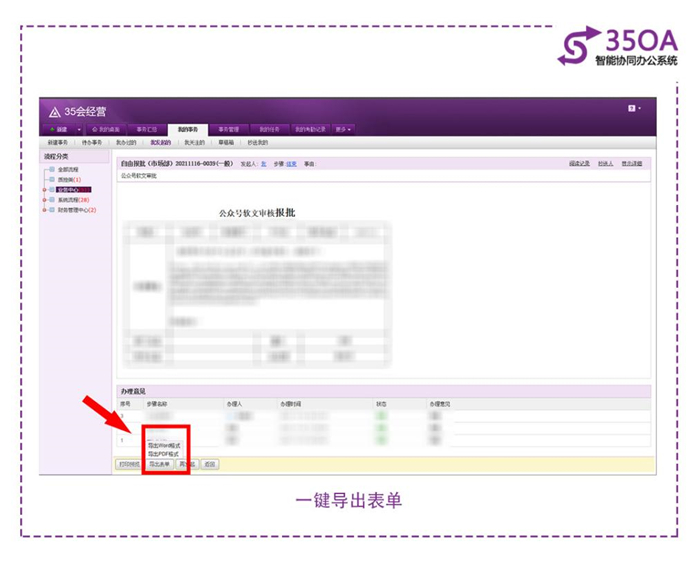Open the 我的任务 tab

(x=269, y=130)
